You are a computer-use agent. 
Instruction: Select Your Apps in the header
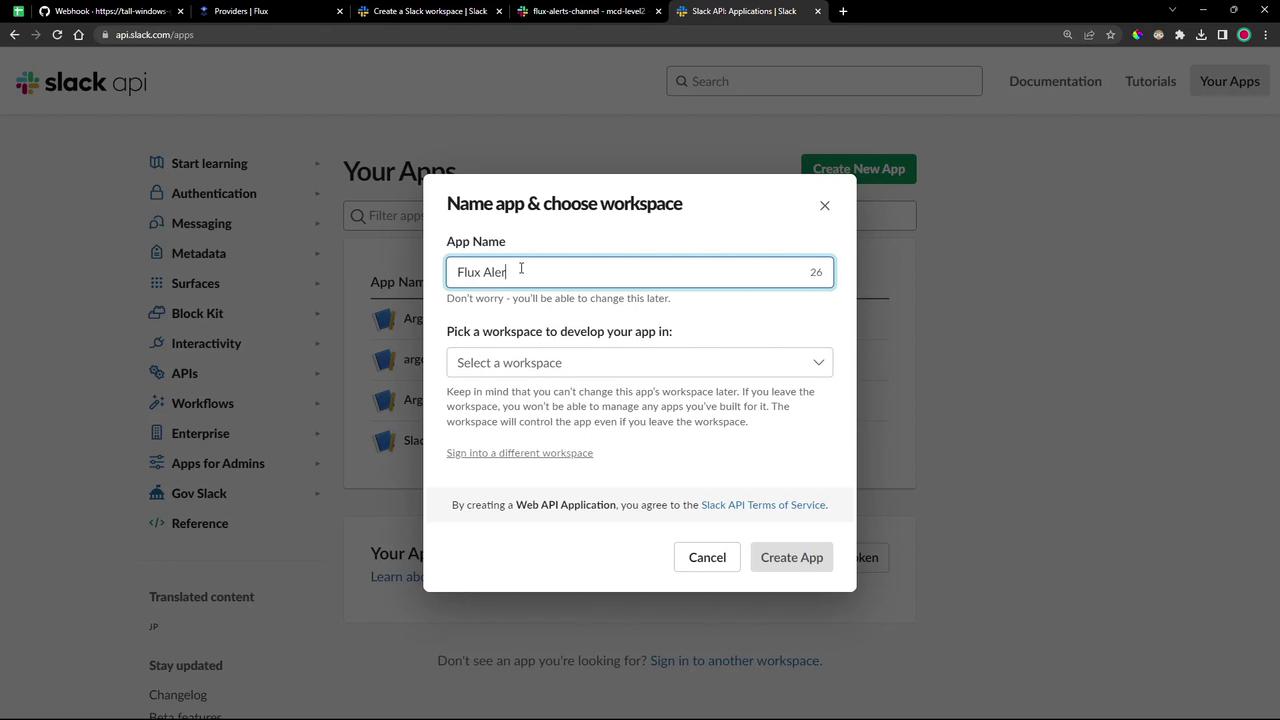tap(1230, 81)
